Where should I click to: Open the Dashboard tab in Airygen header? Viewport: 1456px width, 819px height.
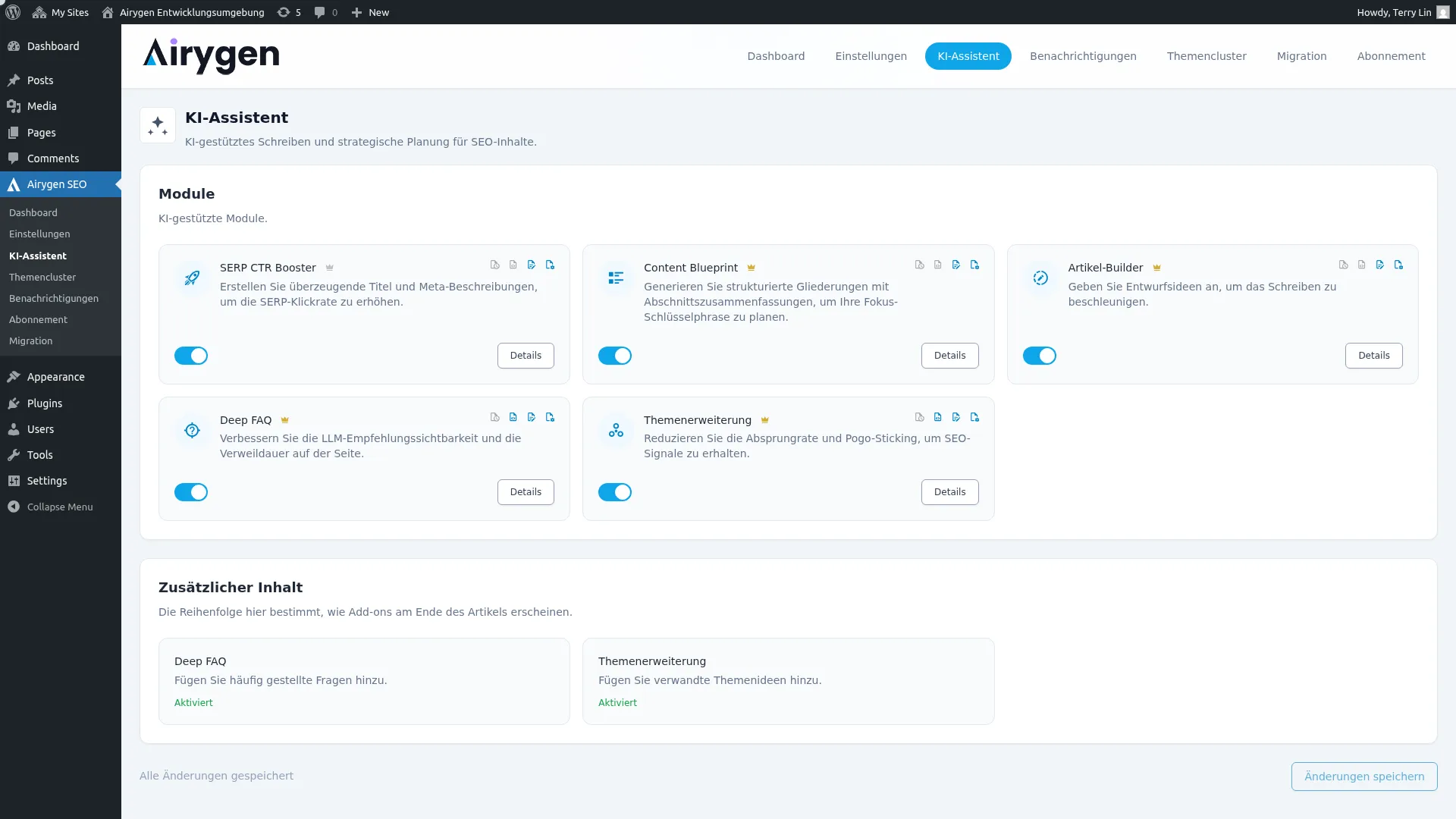(776, 56)
